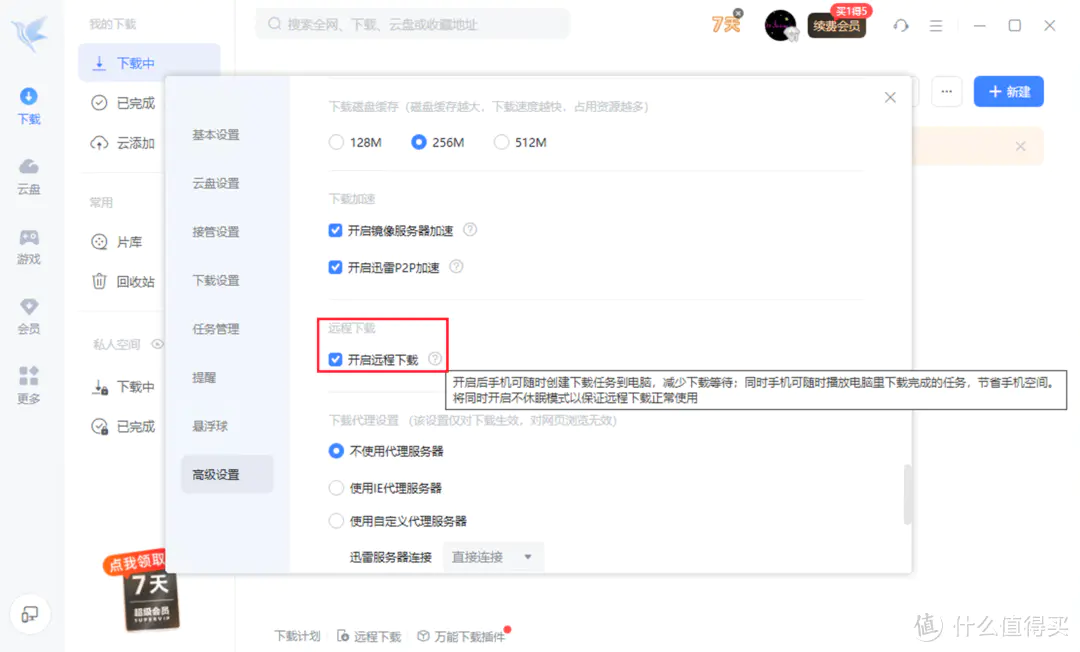Open 已完成 list under 我的下载
Viewport: 1080px width, 652px height.
[124, 103]
